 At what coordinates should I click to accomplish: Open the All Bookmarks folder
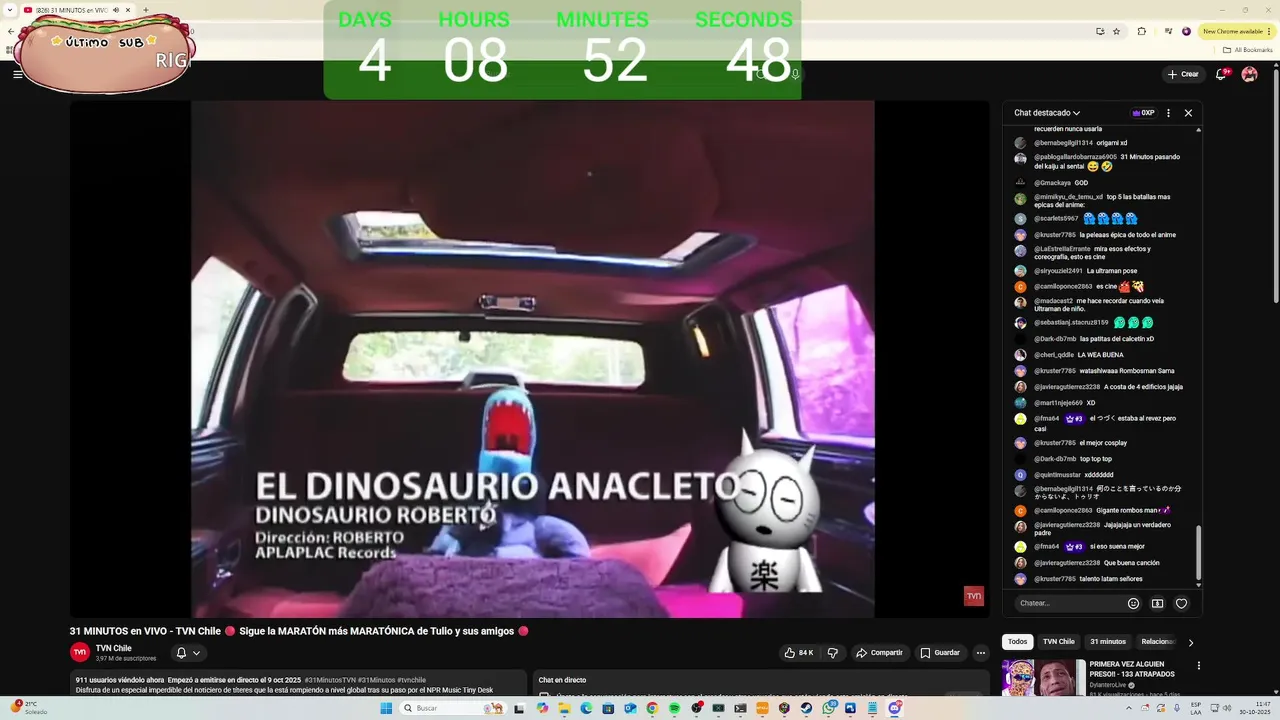(1248, 49)
